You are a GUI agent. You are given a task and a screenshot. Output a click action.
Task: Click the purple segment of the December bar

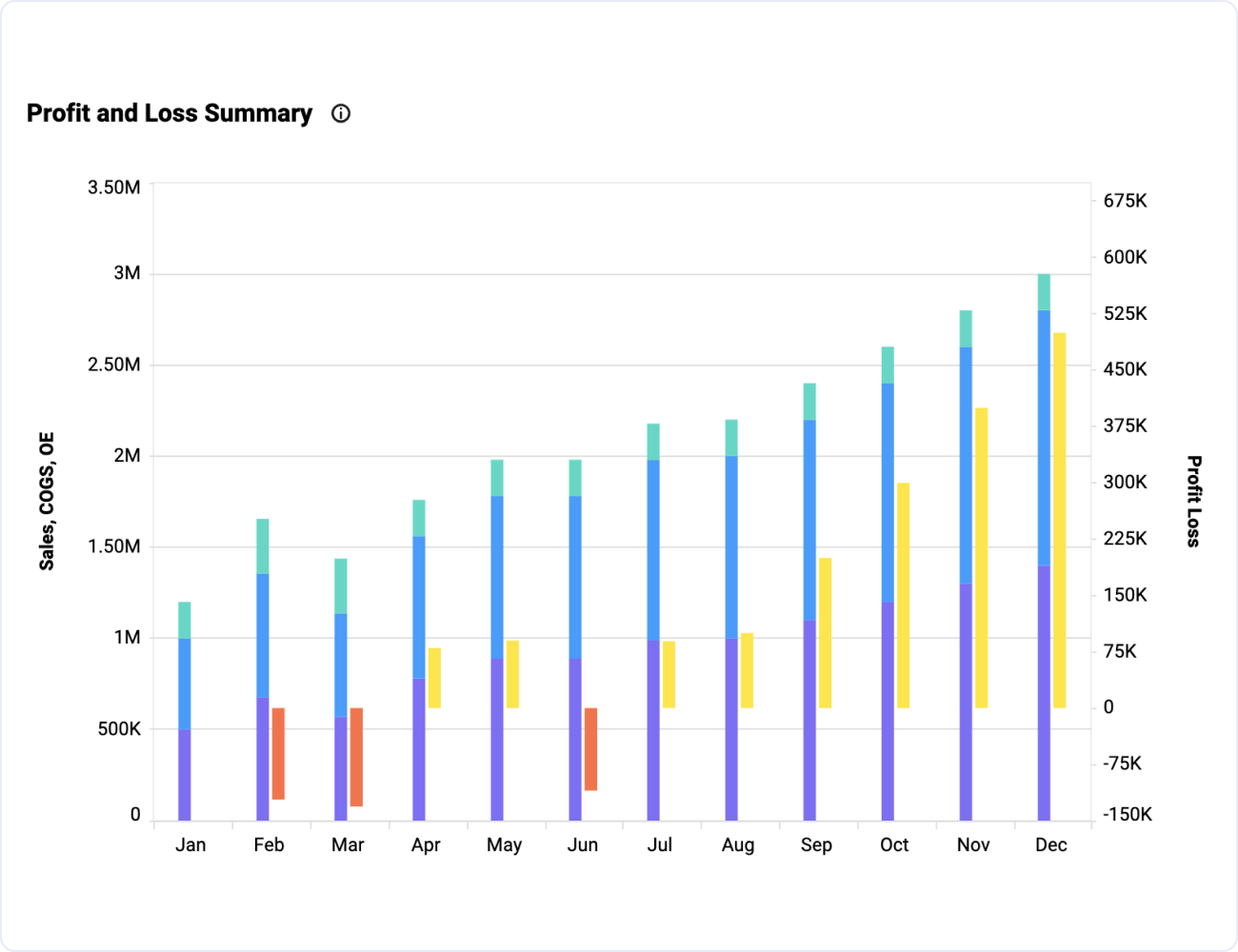tap(1044, 693)
